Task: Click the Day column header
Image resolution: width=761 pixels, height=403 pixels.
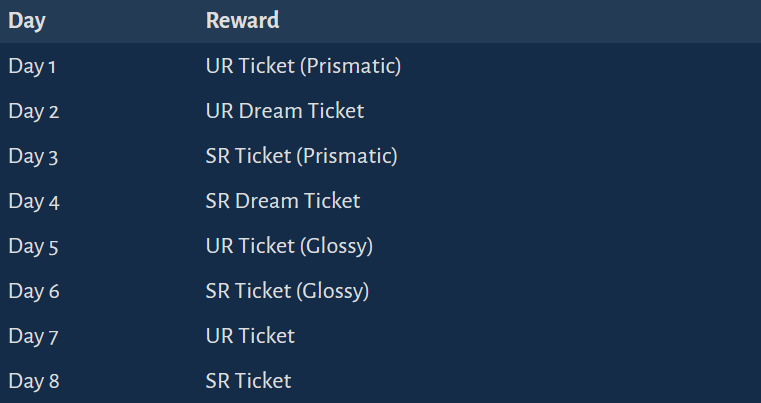Action: point(27,21)
